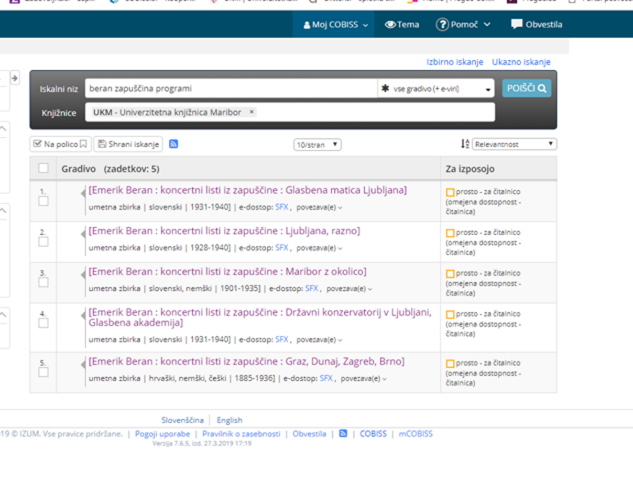Open the vse gradivo material type dropdown
The height and width of the screenshot is (483, 633).
click(436, 89)
